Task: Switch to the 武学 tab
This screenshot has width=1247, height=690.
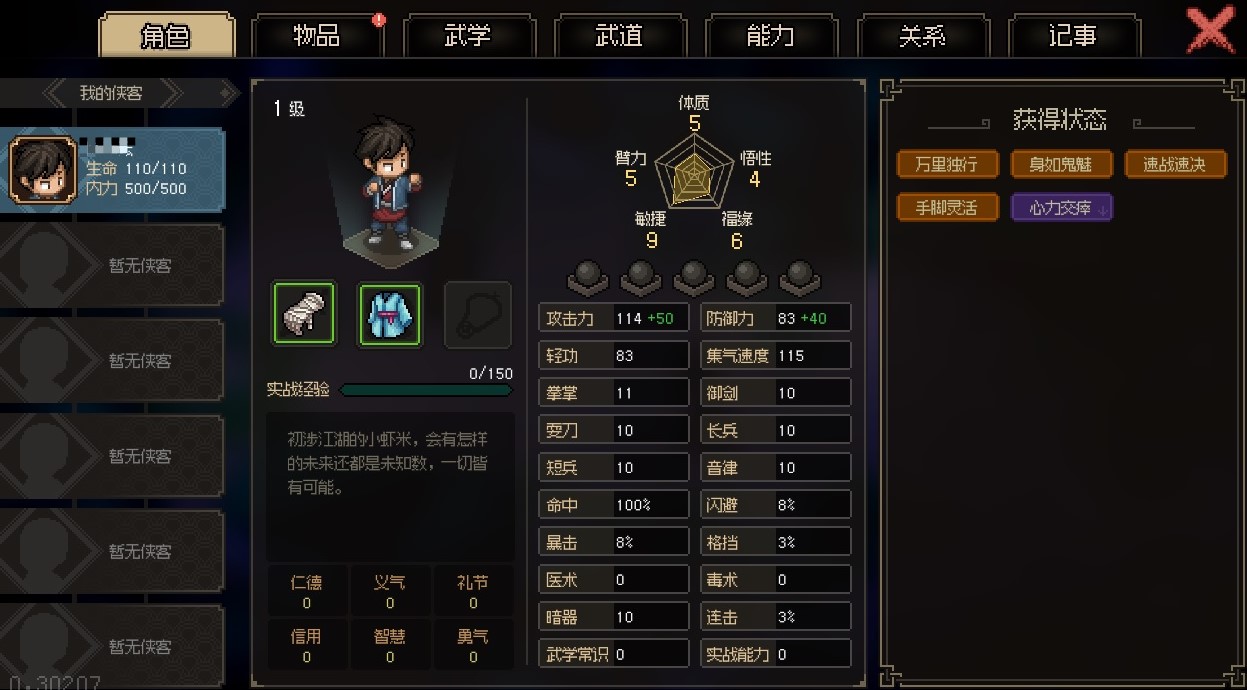Action: (468, 36)
